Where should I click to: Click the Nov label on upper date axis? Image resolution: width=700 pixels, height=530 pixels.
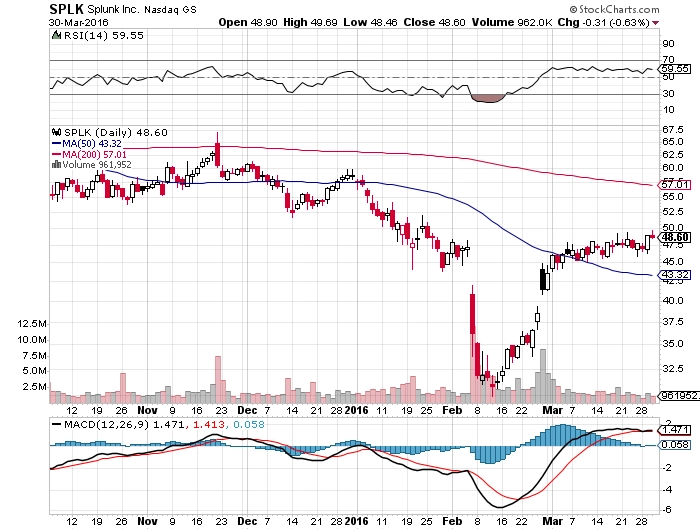click(147, 410)
